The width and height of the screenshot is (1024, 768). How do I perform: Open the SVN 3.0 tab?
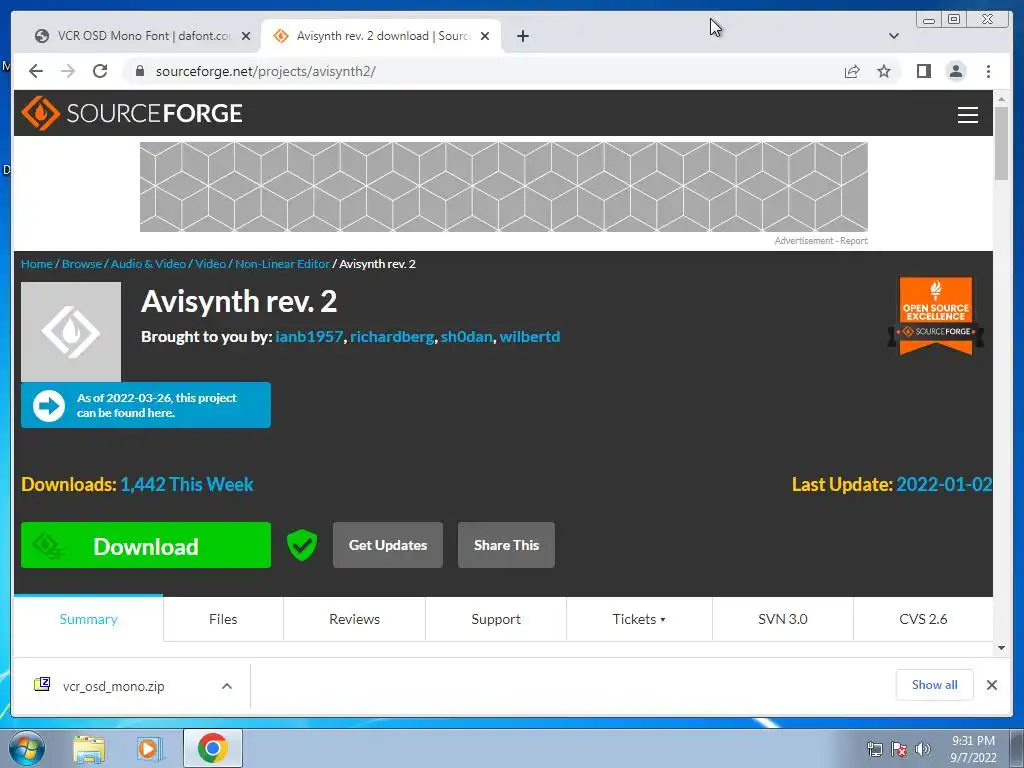pyautogui.click(x=782, y=619)
